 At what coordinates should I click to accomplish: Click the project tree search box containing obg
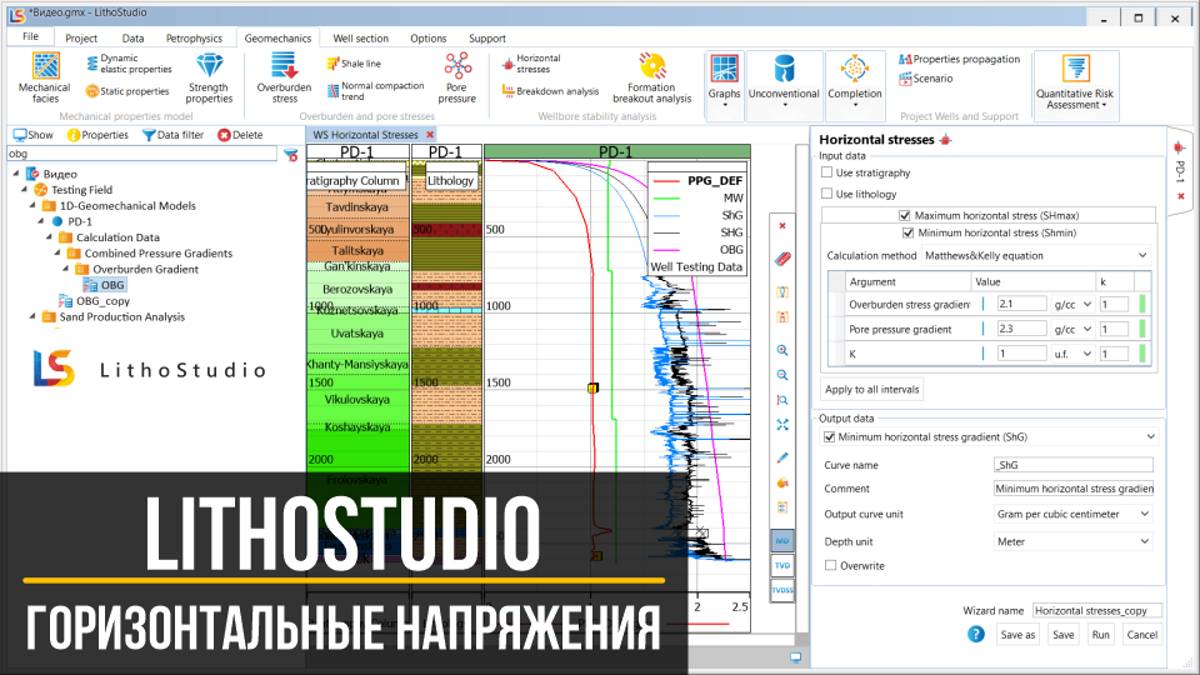[x=144, y=154]
